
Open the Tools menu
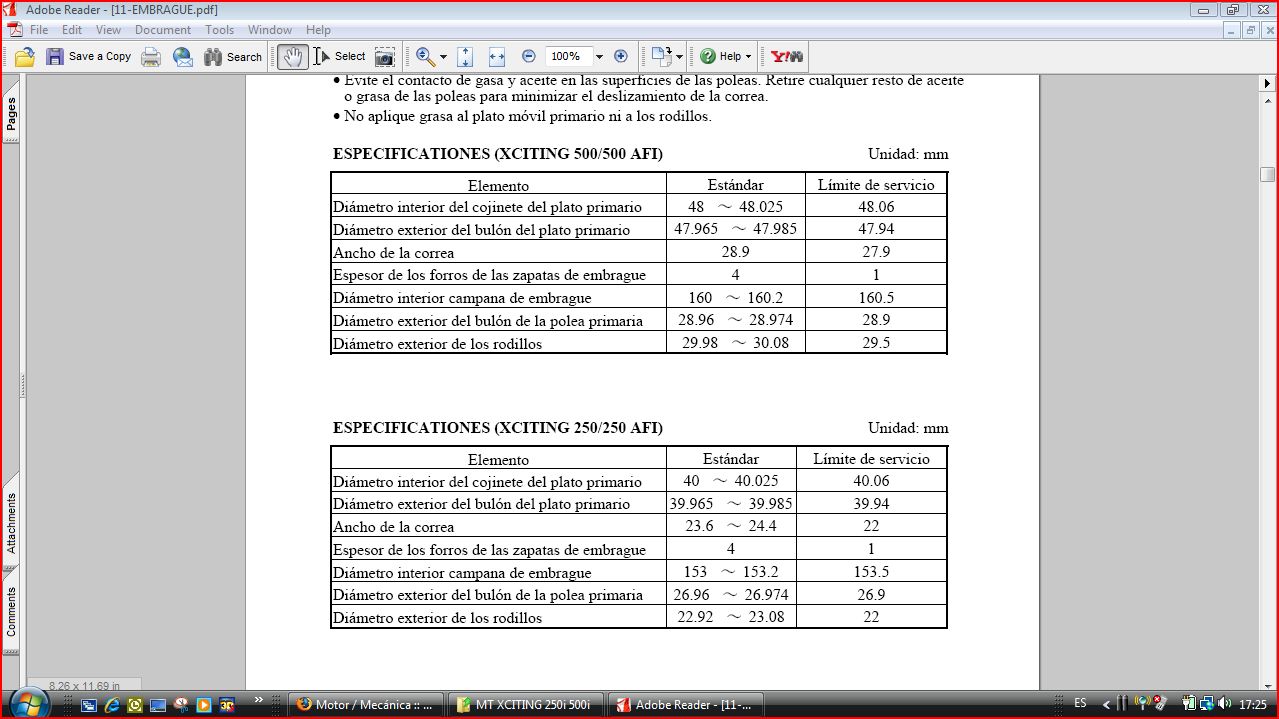219,30
